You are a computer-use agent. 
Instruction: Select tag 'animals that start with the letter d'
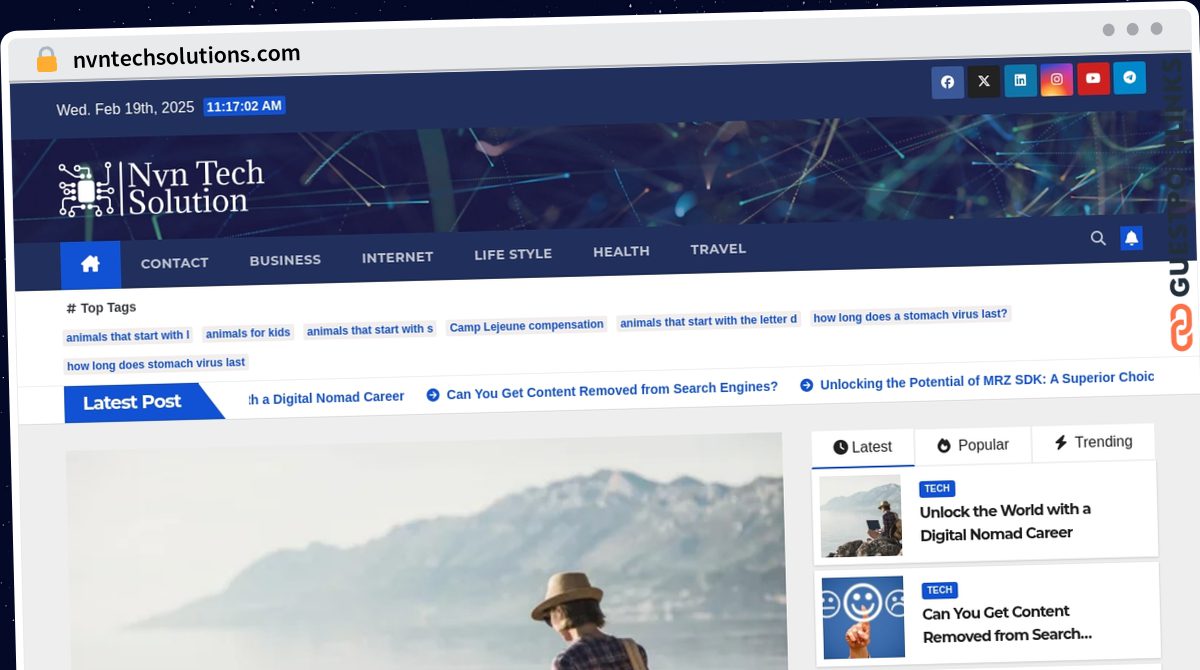click(708, 321)
